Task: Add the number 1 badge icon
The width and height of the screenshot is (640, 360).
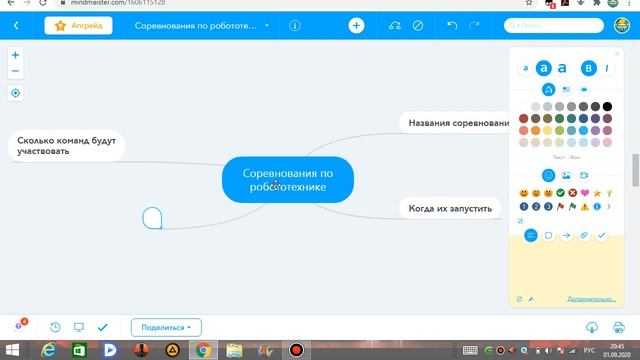Action: (524, 207)
